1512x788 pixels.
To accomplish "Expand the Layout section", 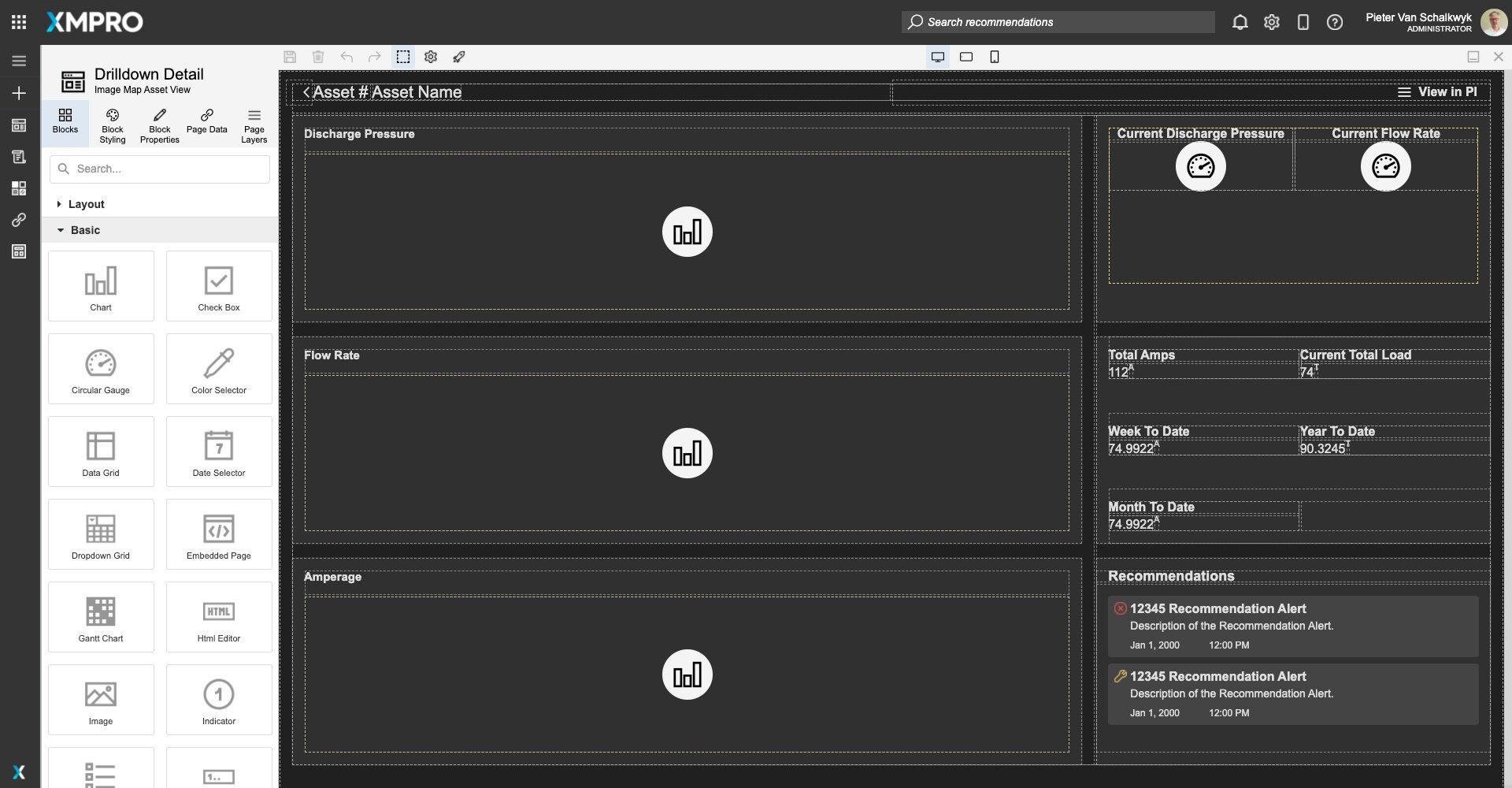I will (87, 203).
